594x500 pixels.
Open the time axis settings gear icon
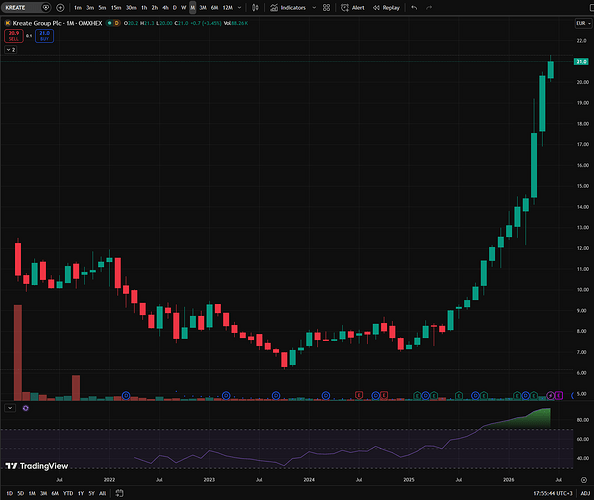pos(584,480)
